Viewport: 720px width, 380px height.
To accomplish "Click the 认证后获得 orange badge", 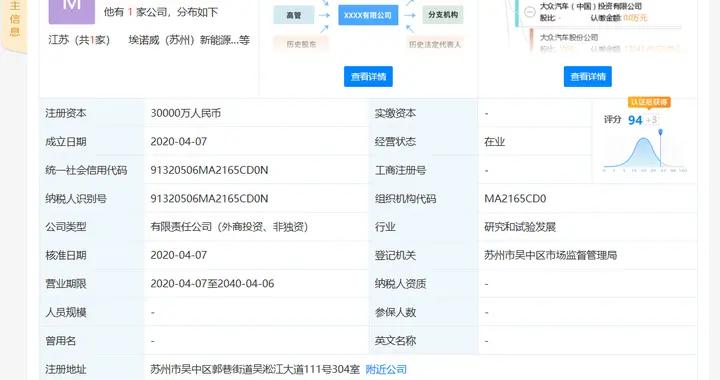I will 649,102.
